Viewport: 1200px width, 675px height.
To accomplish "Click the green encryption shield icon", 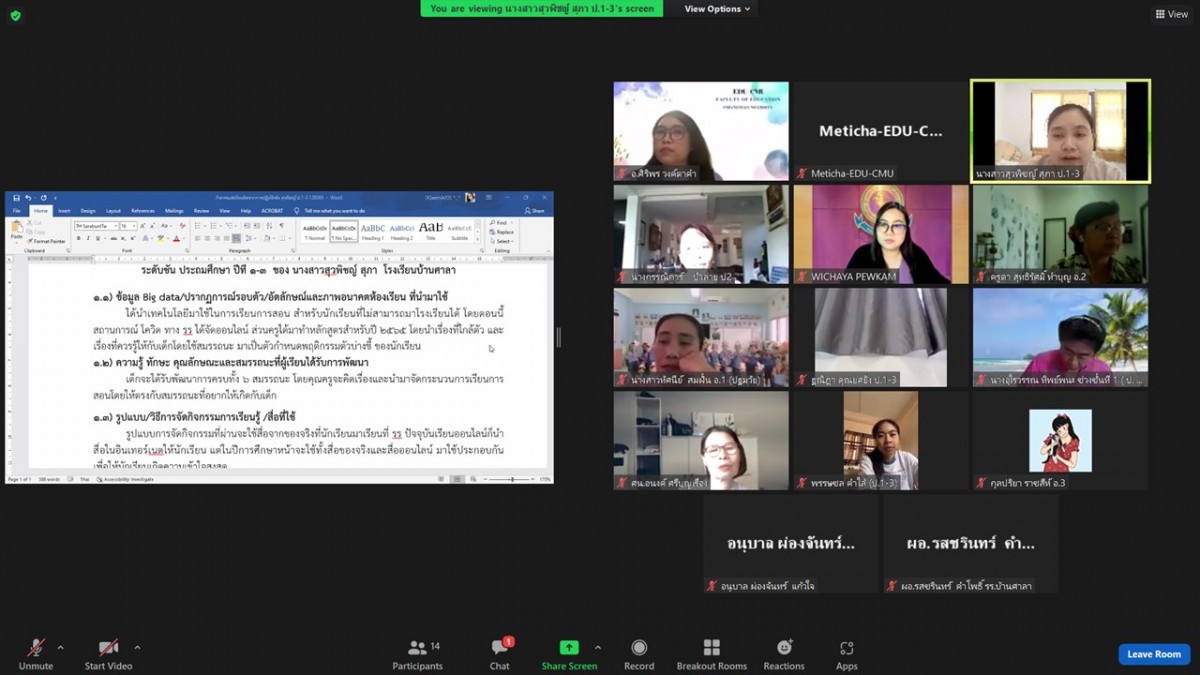I will pos(15,15).
